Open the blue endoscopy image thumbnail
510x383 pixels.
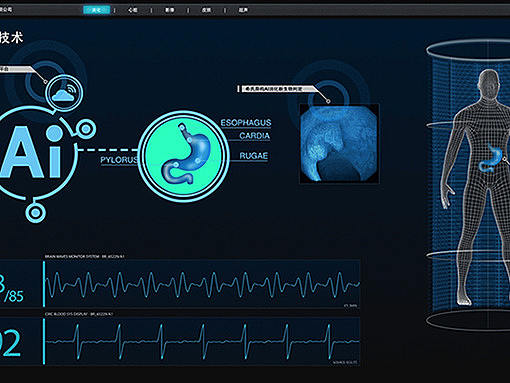pos(339,144)
